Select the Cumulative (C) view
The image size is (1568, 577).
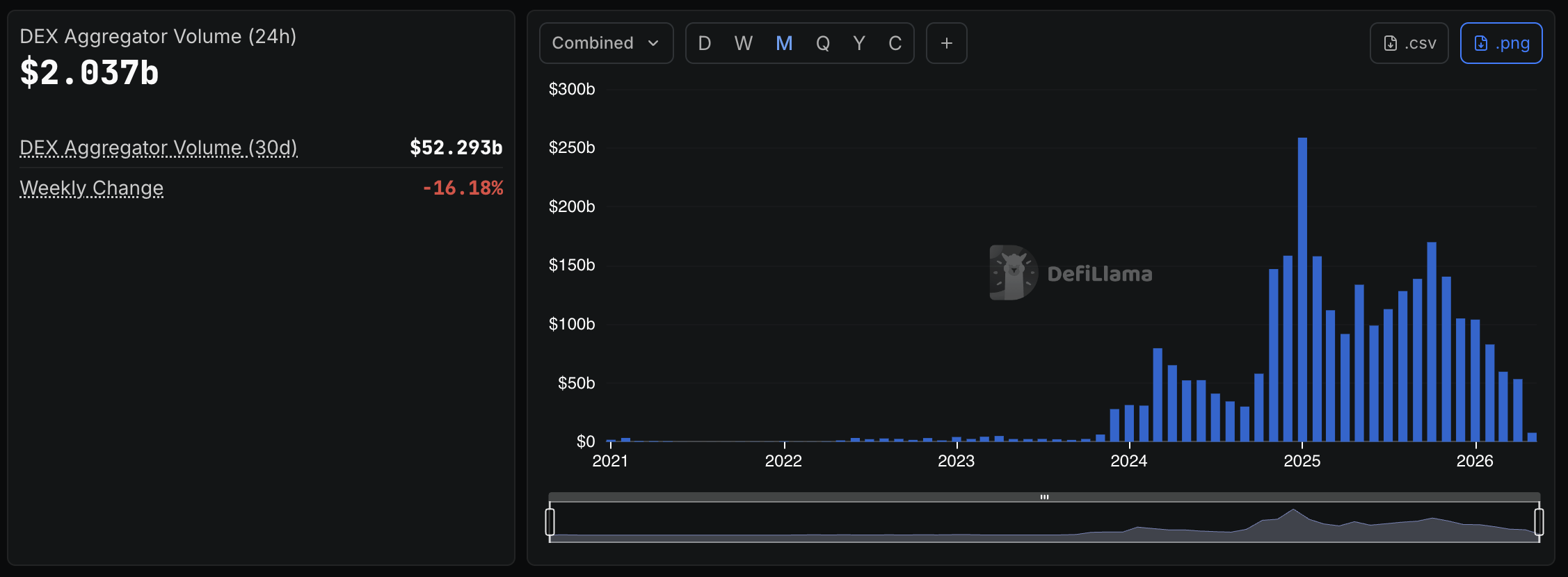[x=895, y=43]
